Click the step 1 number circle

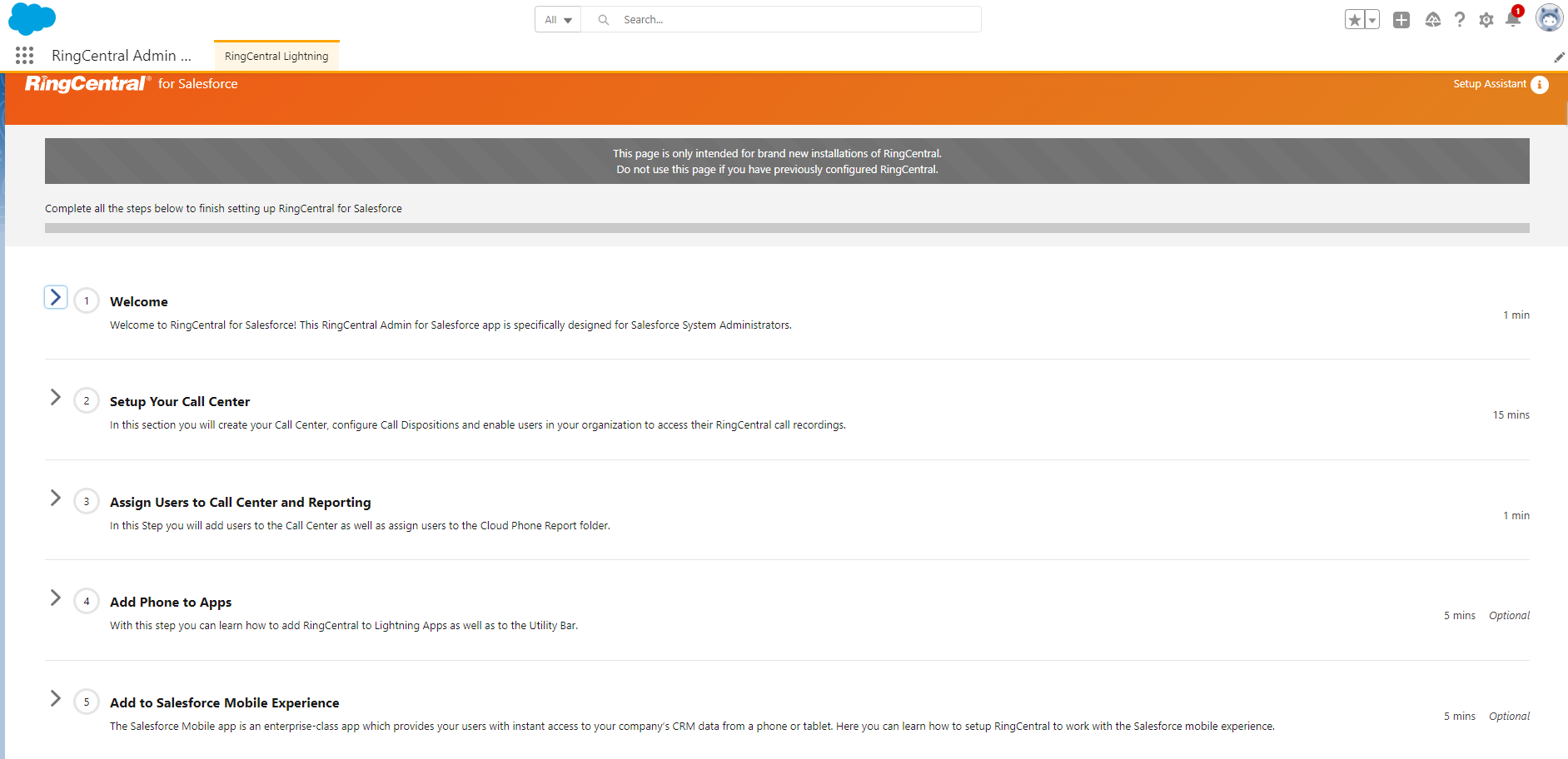(87, 300)
